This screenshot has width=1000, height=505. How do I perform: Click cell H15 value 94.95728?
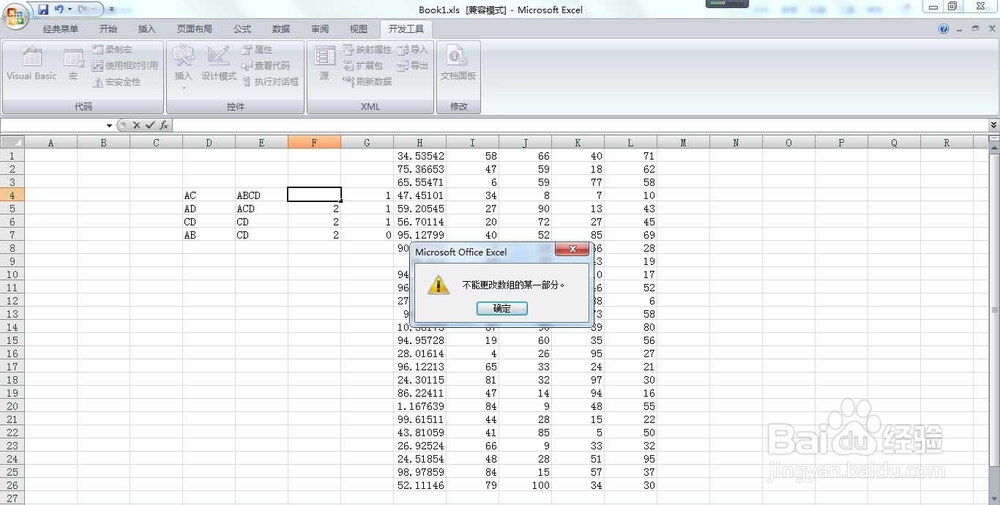pyautogui.click(x=420, y=340)
